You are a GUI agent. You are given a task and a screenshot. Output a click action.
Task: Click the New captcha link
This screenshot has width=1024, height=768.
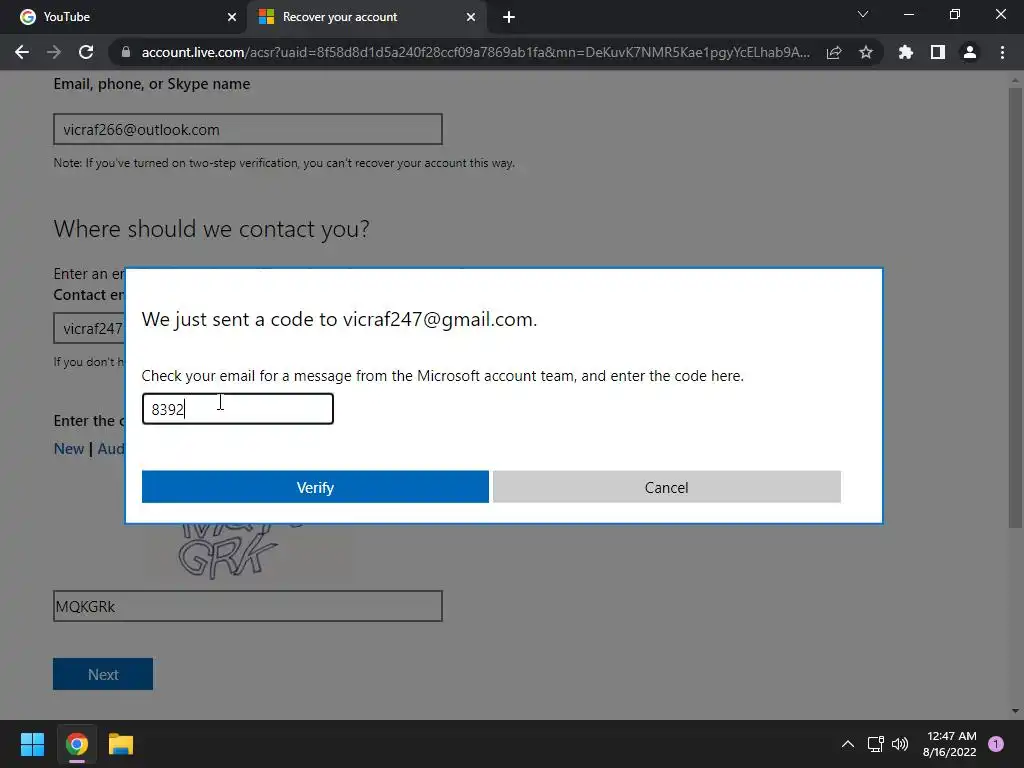(x=69, y=449)
